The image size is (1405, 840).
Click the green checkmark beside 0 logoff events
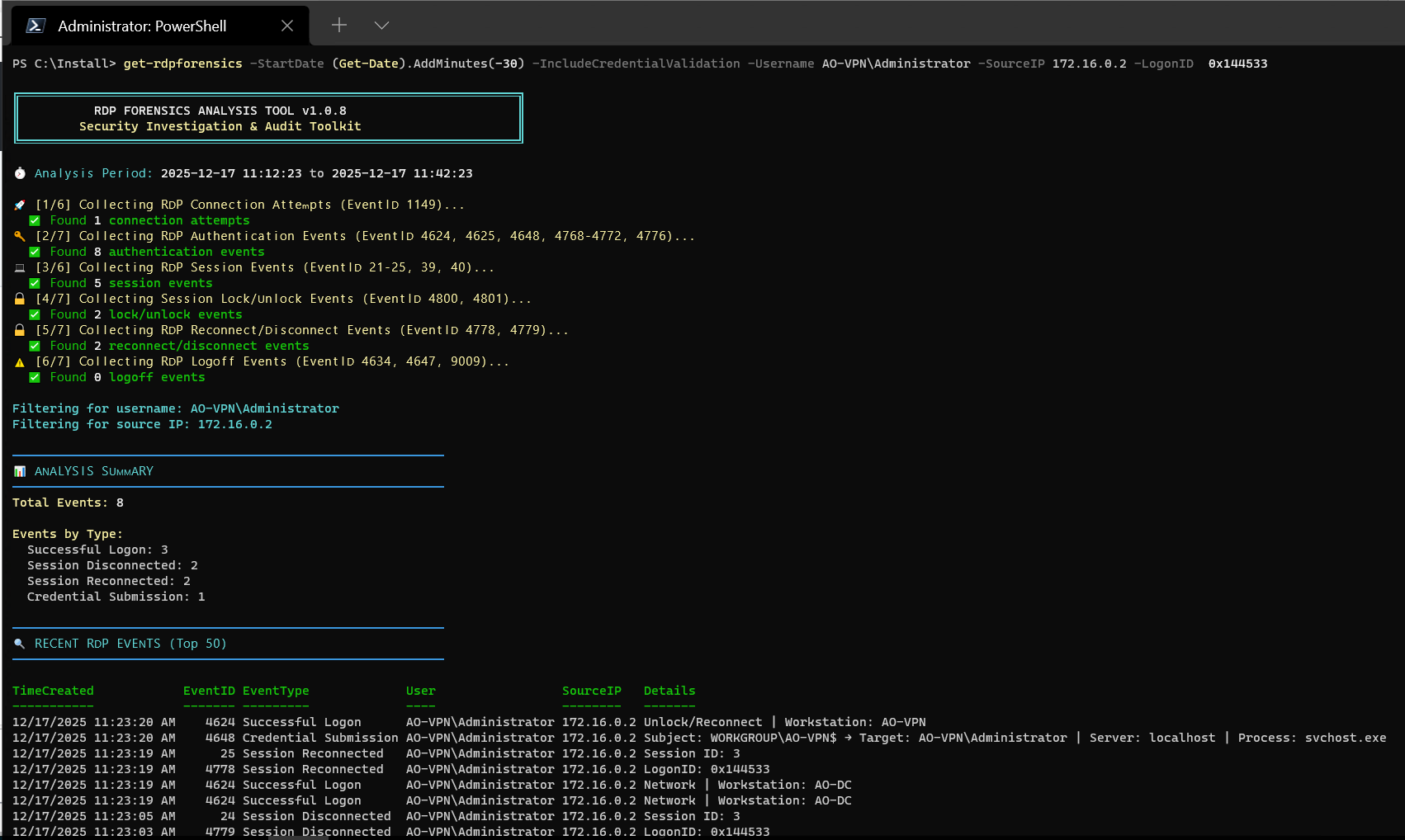click(35, 377)
